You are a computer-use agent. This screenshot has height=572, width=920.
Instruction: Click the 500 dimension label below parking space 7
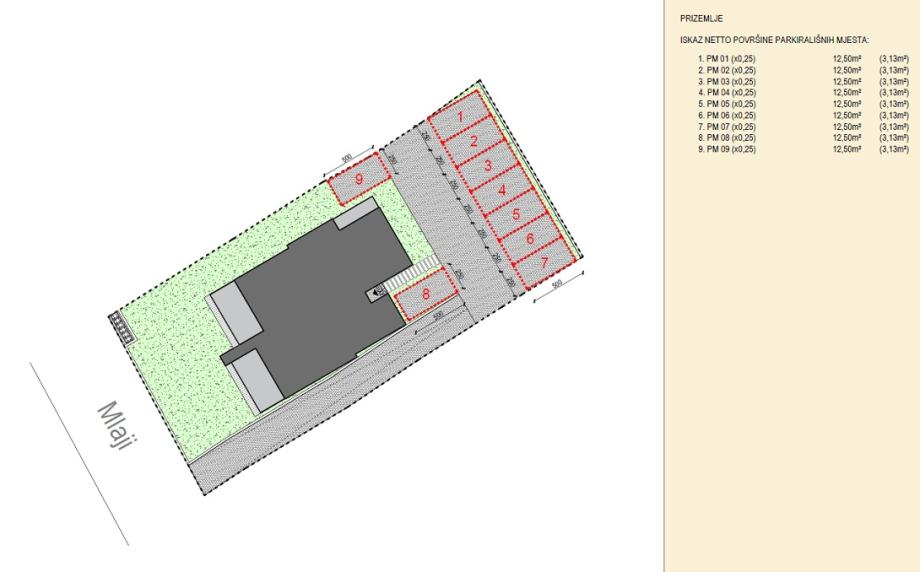pos(557,283)
